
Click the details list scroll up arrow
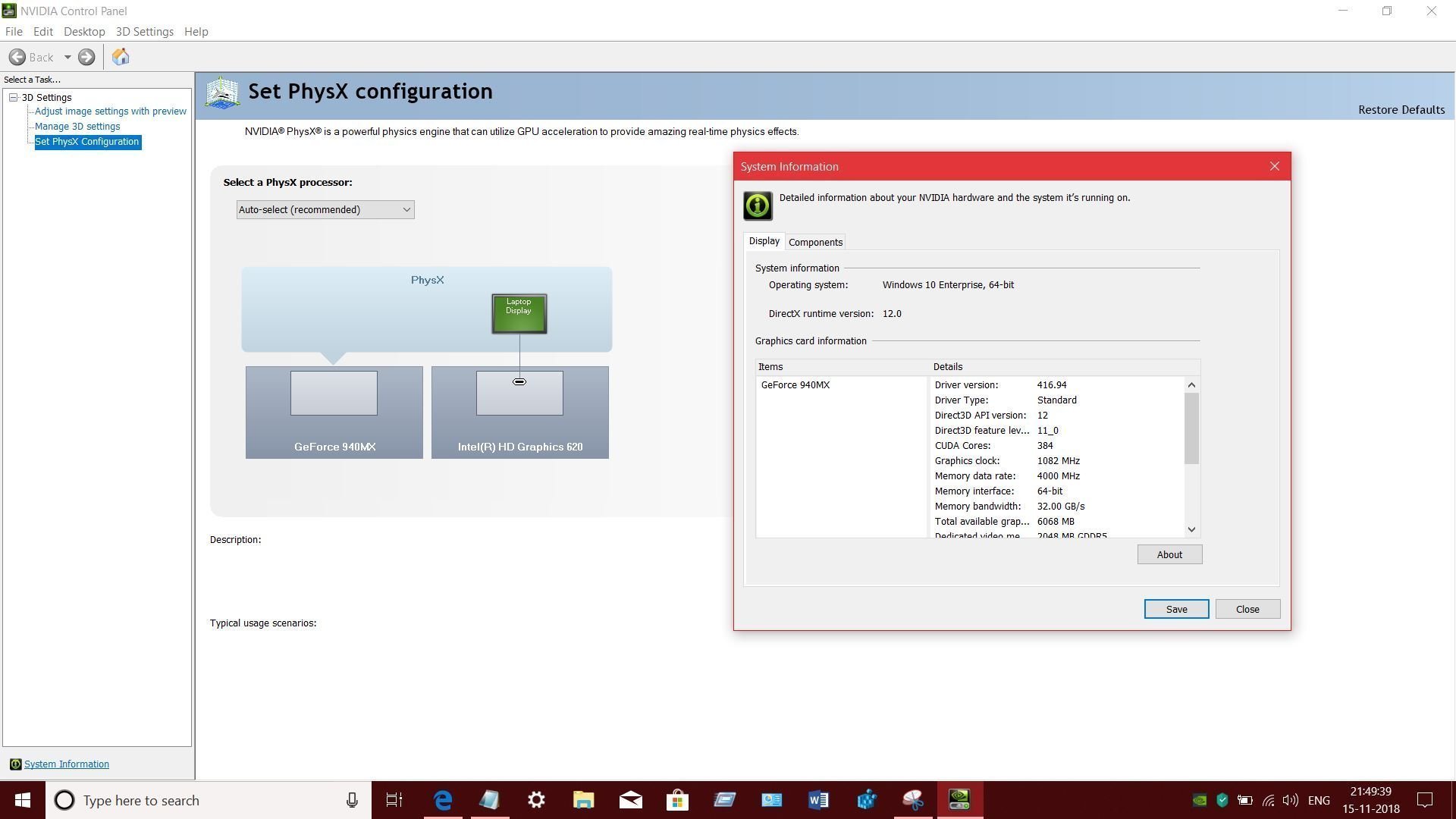[1191, 385]
